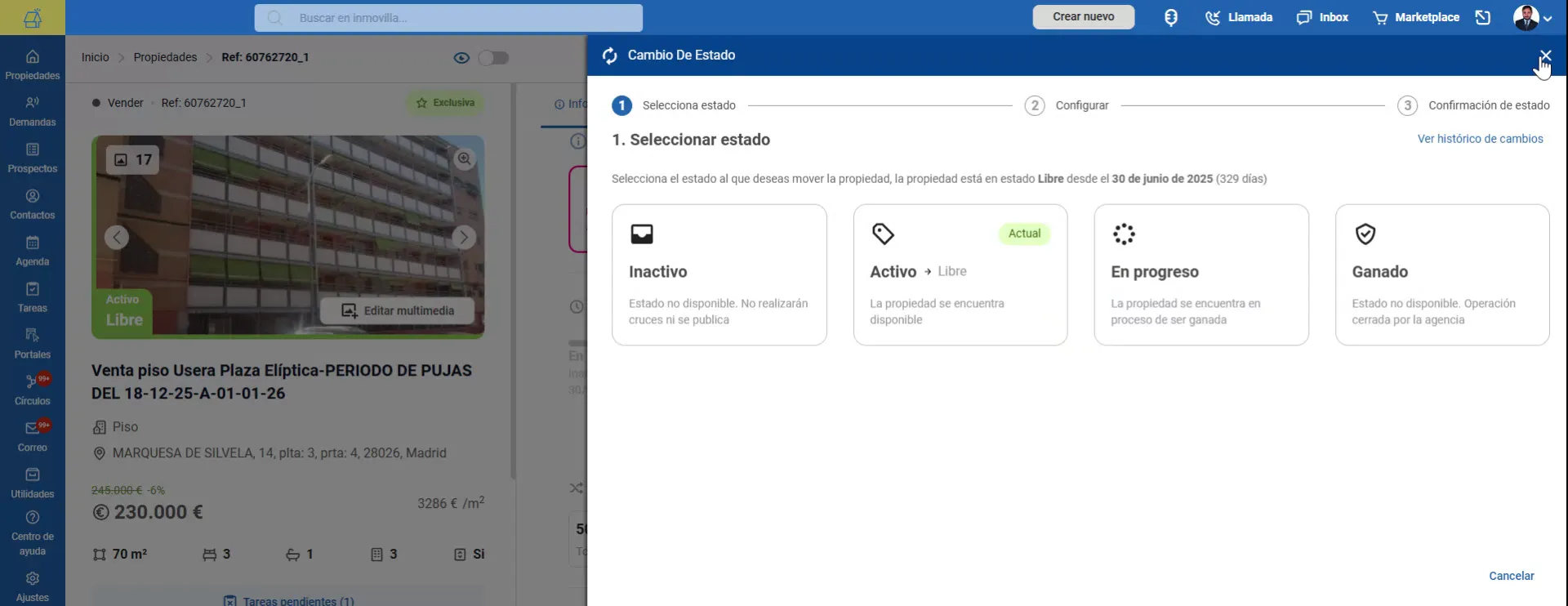This screenshot has width=1568, height=606.
Task: Start a Llamada from the top bar
Action: coord(1239,17)
